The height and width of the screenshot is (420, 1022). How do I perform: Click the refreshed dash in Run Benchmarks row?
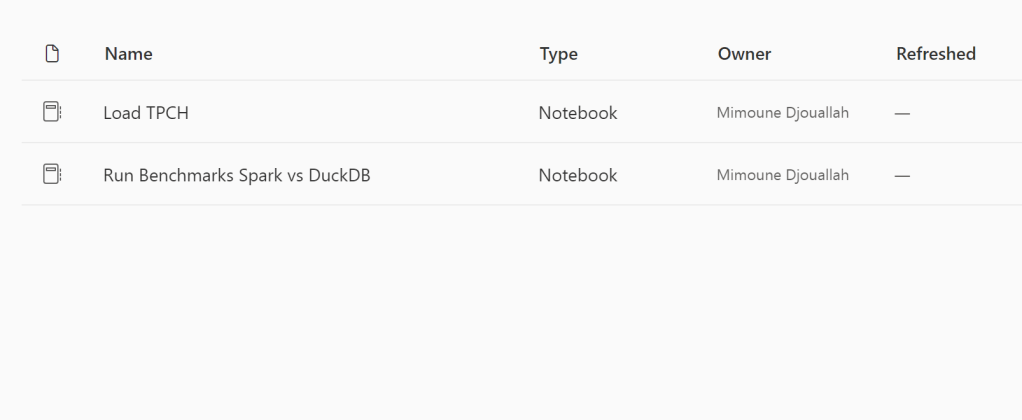902,175
